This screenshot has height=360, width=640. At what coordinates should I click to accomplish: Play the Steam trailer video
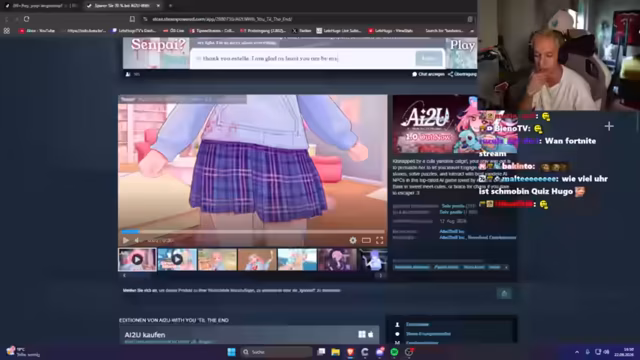(x=126, y=240)
